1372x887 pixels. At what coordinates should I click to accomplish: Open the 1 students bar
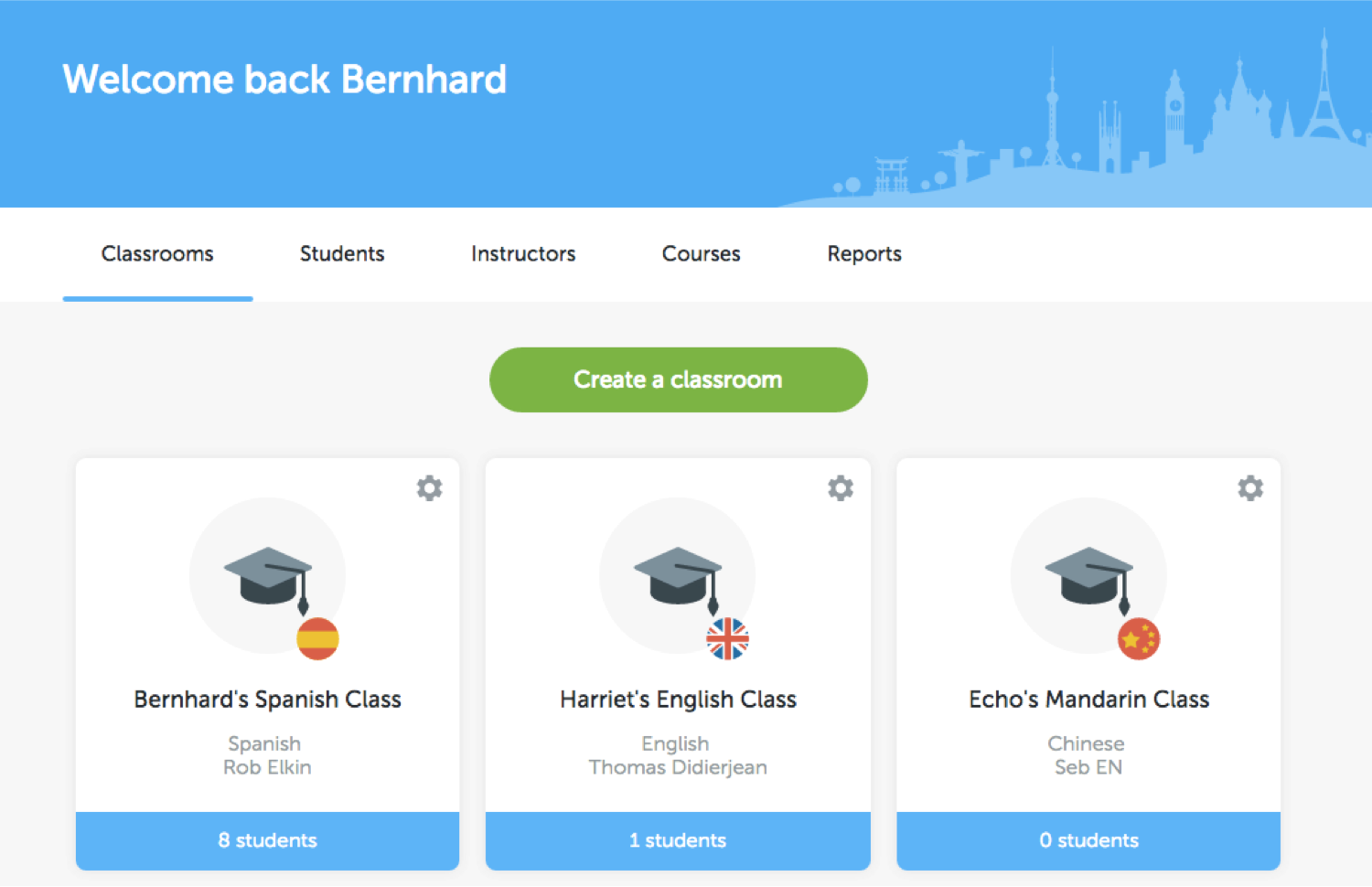click(x=678, y=840)
